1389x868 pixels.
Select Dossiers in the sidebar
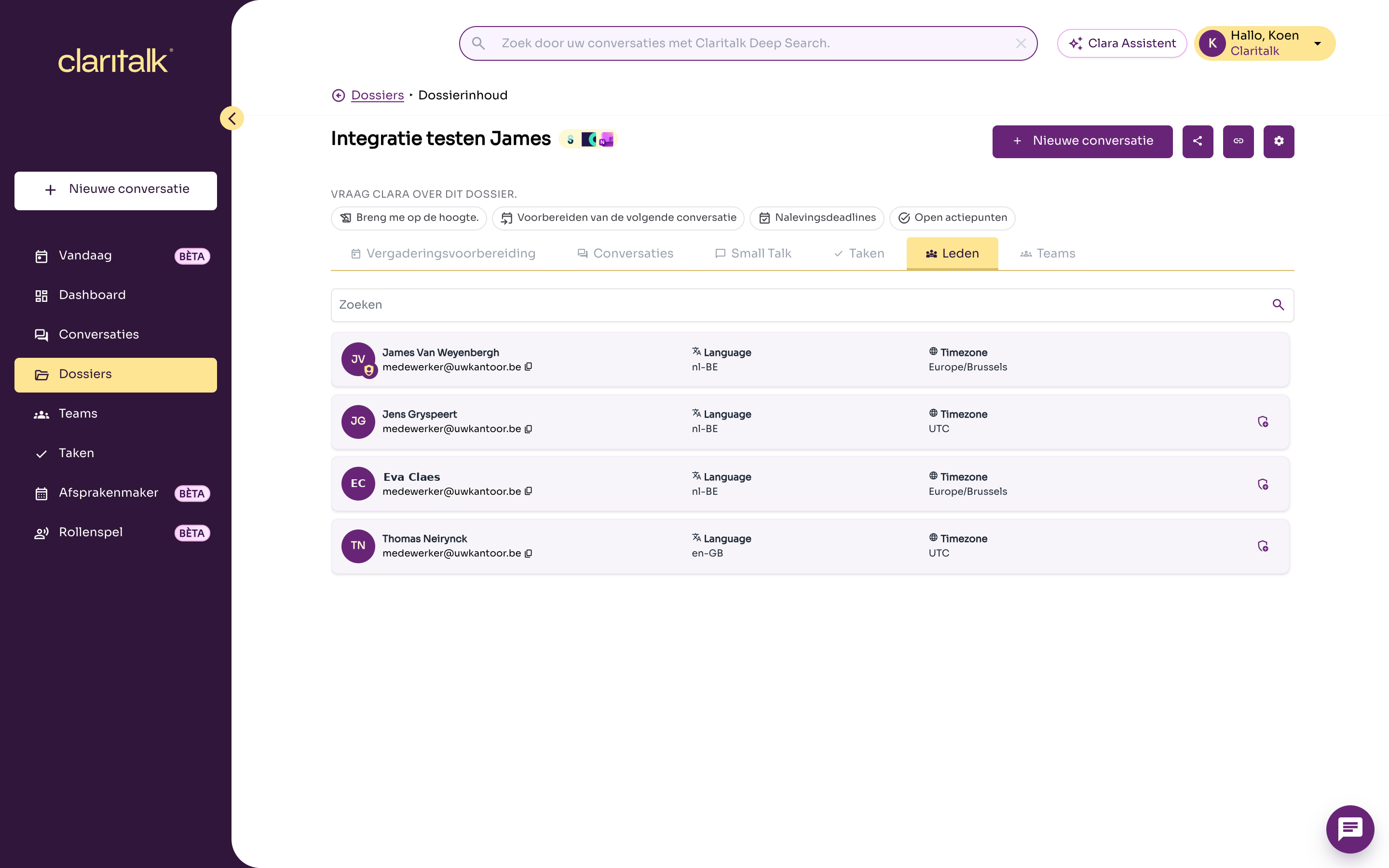(116, 375)
